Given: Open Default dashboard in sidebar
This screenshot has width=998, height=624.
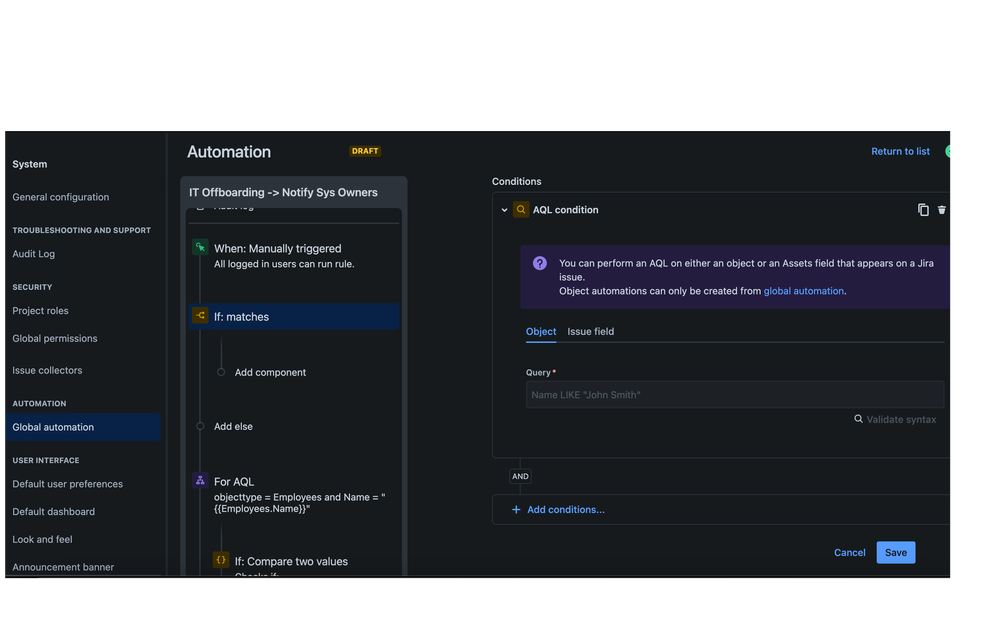Looking at the screenshot, I should click(53, 511).
